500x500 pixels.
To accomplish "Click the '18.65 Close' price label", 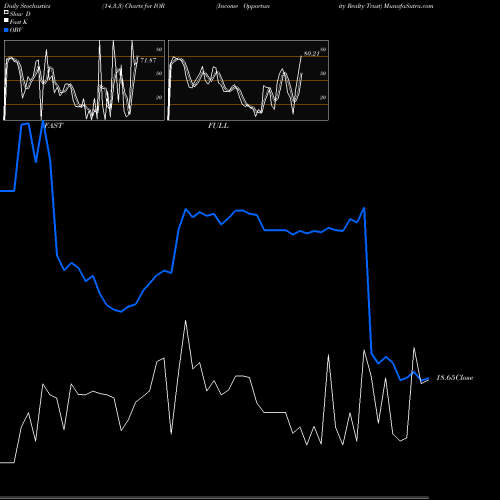I will pyautogui.click(x=455, y=378).
